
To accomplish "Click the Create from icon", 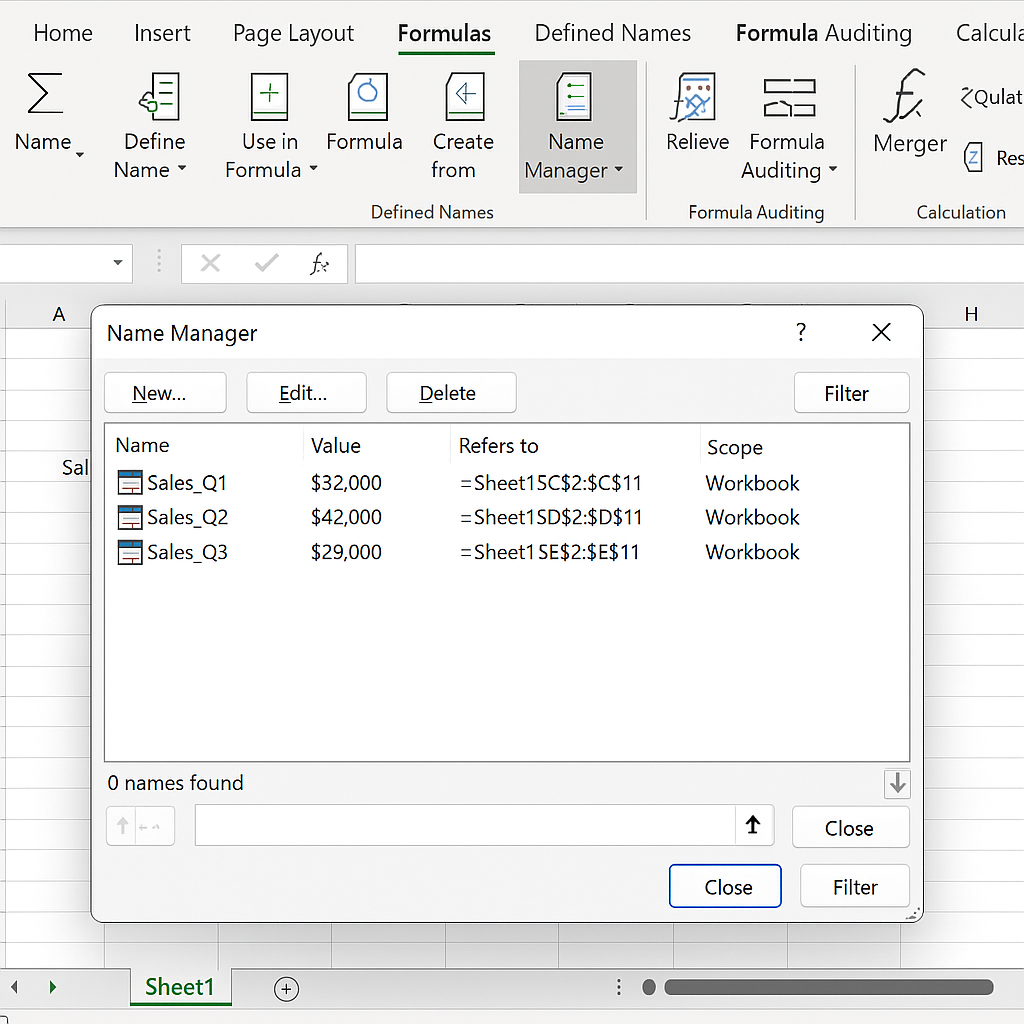I will (x=465, y=97).
